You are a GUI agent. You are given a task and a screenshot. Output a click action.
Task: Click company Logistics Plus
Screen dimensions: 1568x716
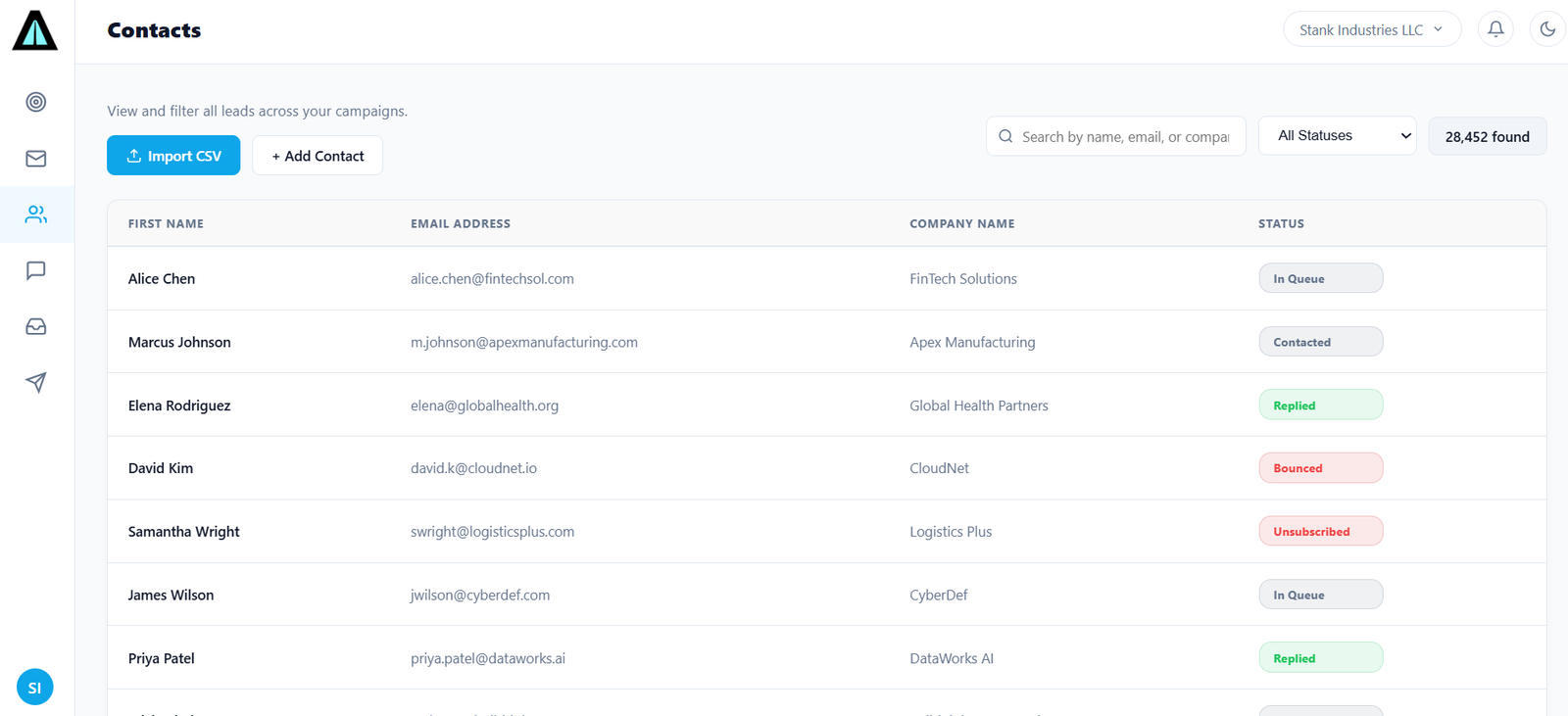coord(951,532)
